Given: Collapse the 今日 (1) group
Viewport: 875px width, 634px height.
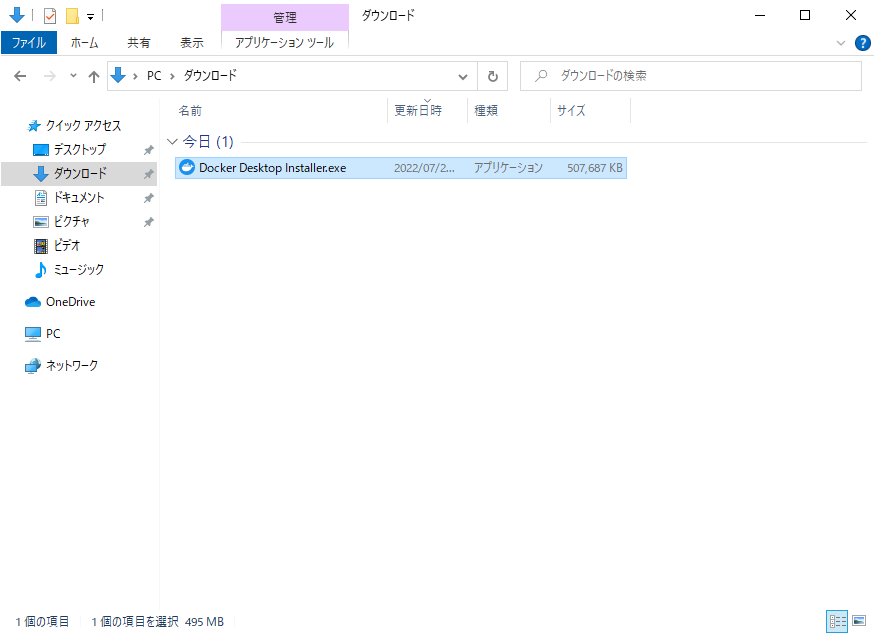Looking at the screenshot, I should click(x=172, y=142).
